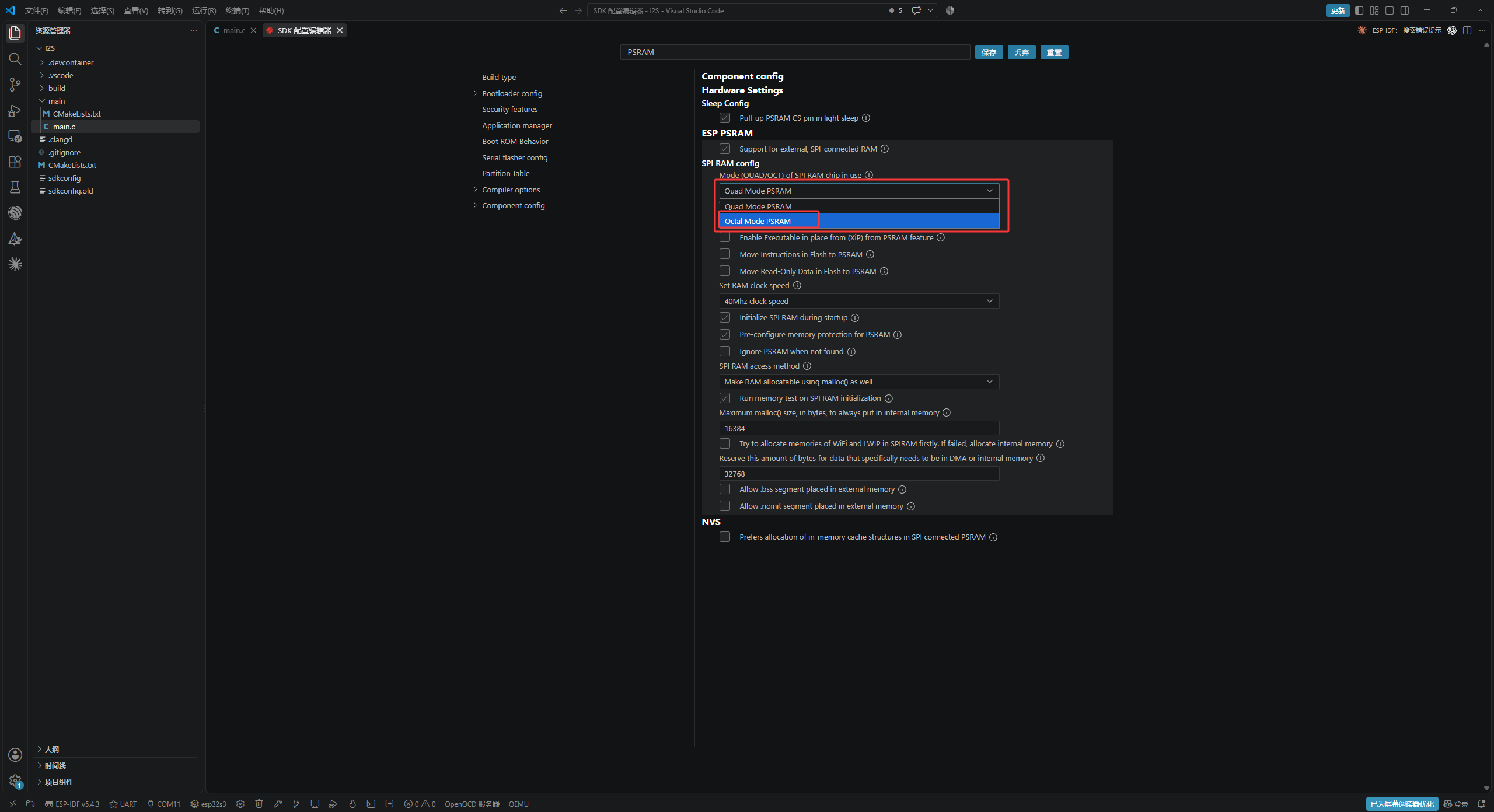Select Quad Mode PSRAM in dropdown list
The height and width of the screenshot is (812, 1494).
(859, 206)
